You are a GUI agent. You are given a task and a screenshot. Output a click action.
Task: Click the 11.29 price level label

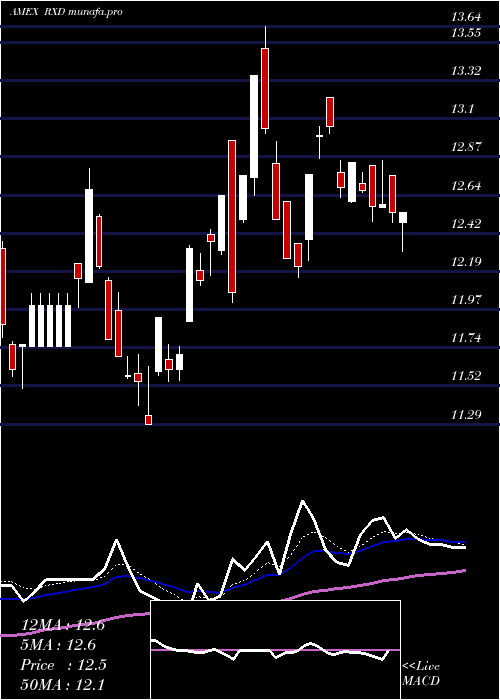[x=467, y=415]
